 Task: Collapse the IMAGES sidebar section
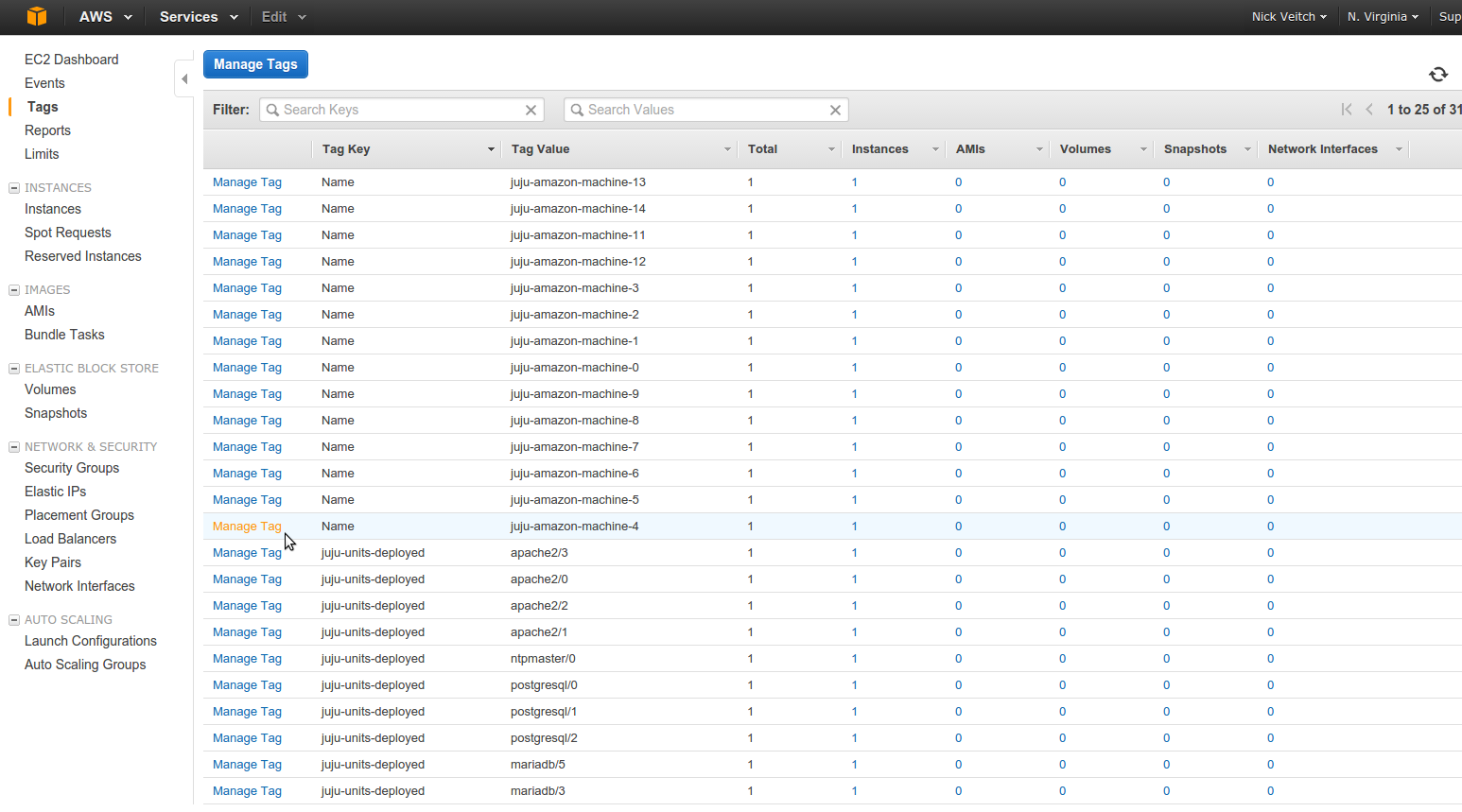pos(14,290)
